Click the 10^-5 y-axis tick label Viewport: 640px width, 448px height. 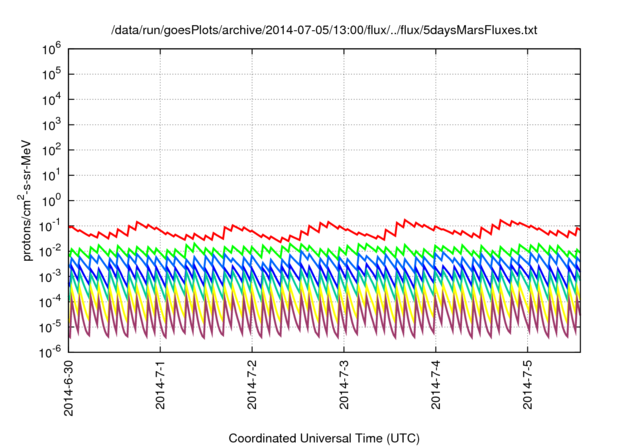coord(51,327)
